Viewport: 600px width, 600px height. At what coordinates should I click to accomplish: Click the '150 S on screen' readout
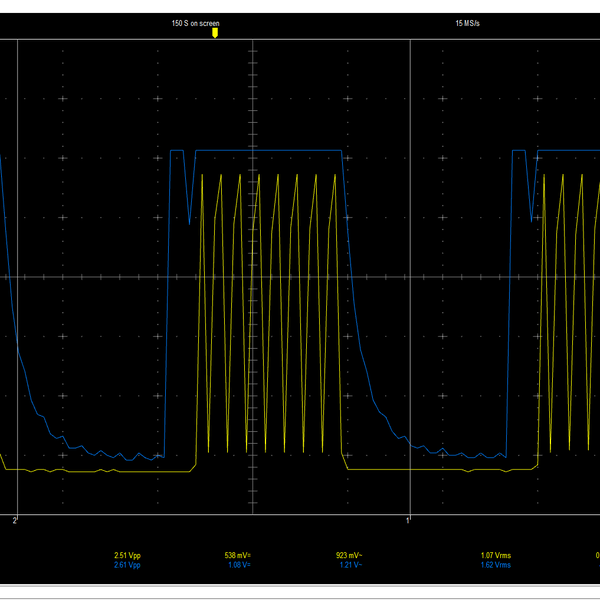click(x=196, y=23)
